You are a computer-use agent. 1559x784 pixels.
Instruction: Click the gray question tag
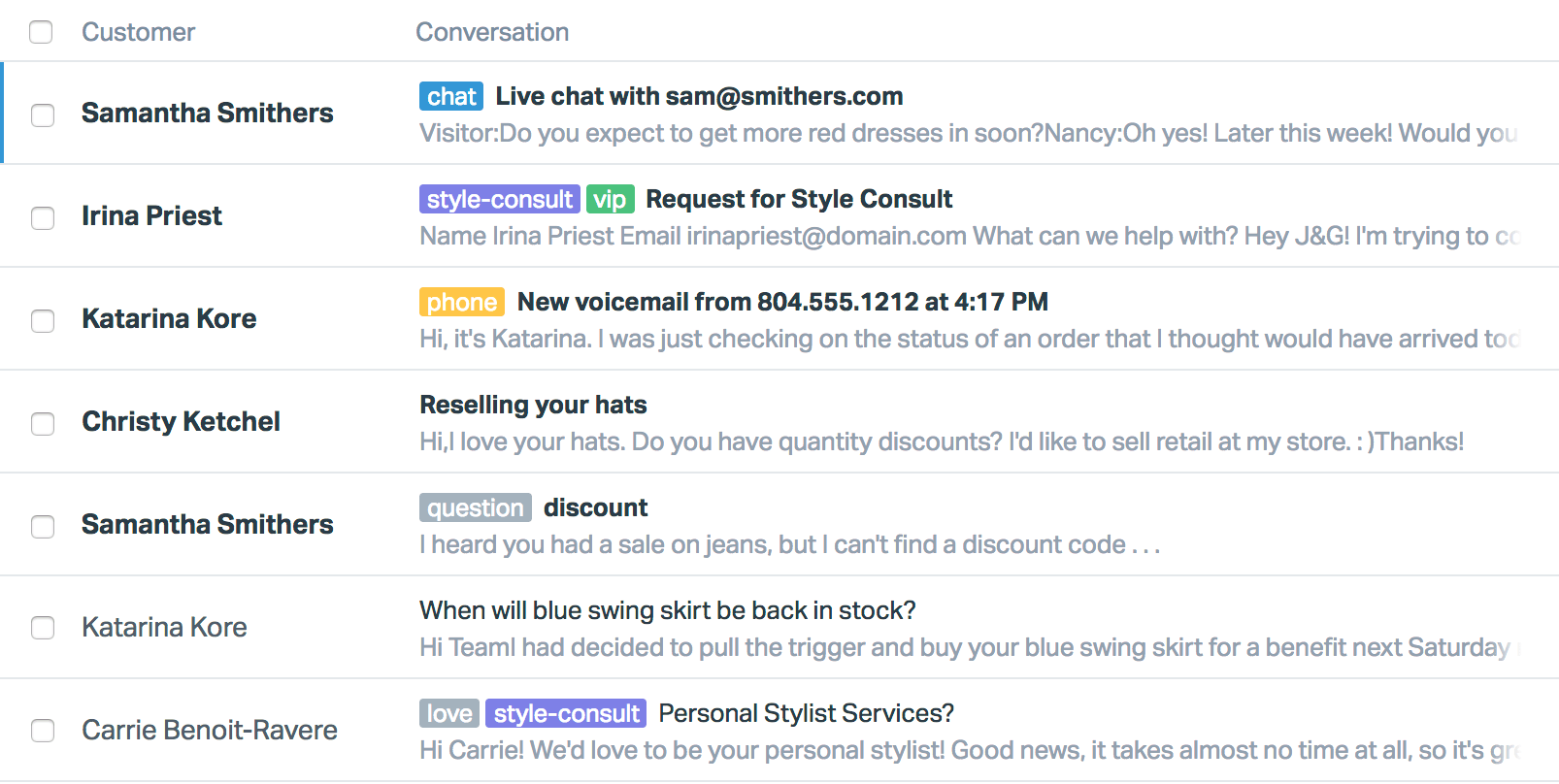pyautogui.click(x=475, y=507)
